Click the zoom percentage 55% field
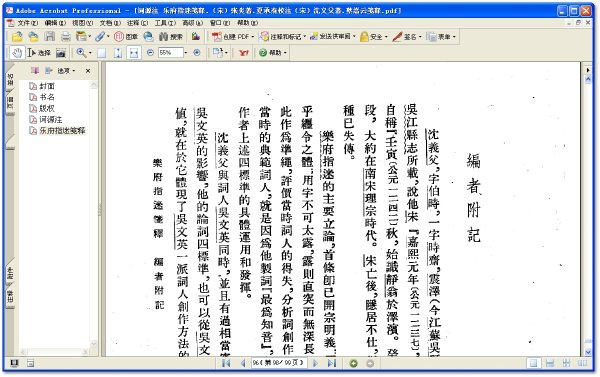This screenshot has width=600, height=377. pos(171,53)
